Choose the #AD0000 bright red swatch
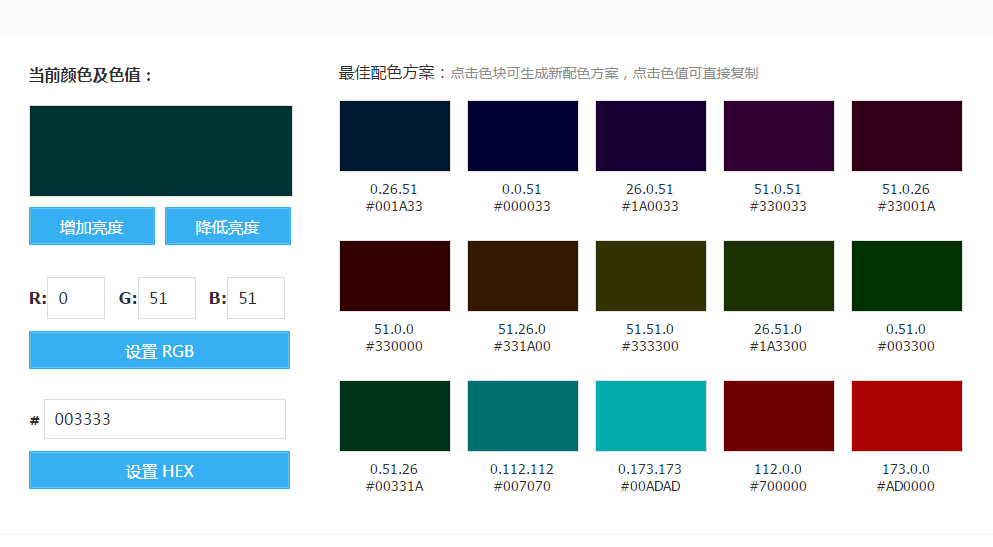This screenshot has width=993, height=547. click(906, 416)
